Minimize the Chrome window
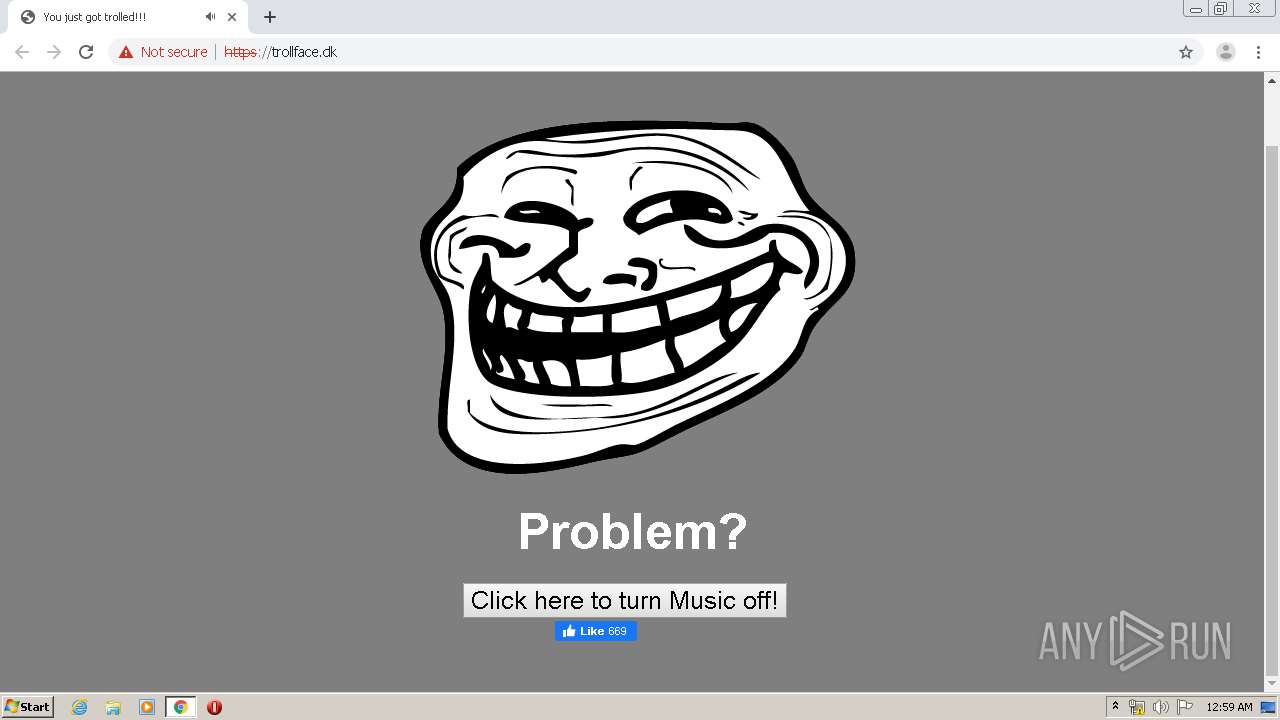The image size is (1280, 720). (x=1195, y=9)
